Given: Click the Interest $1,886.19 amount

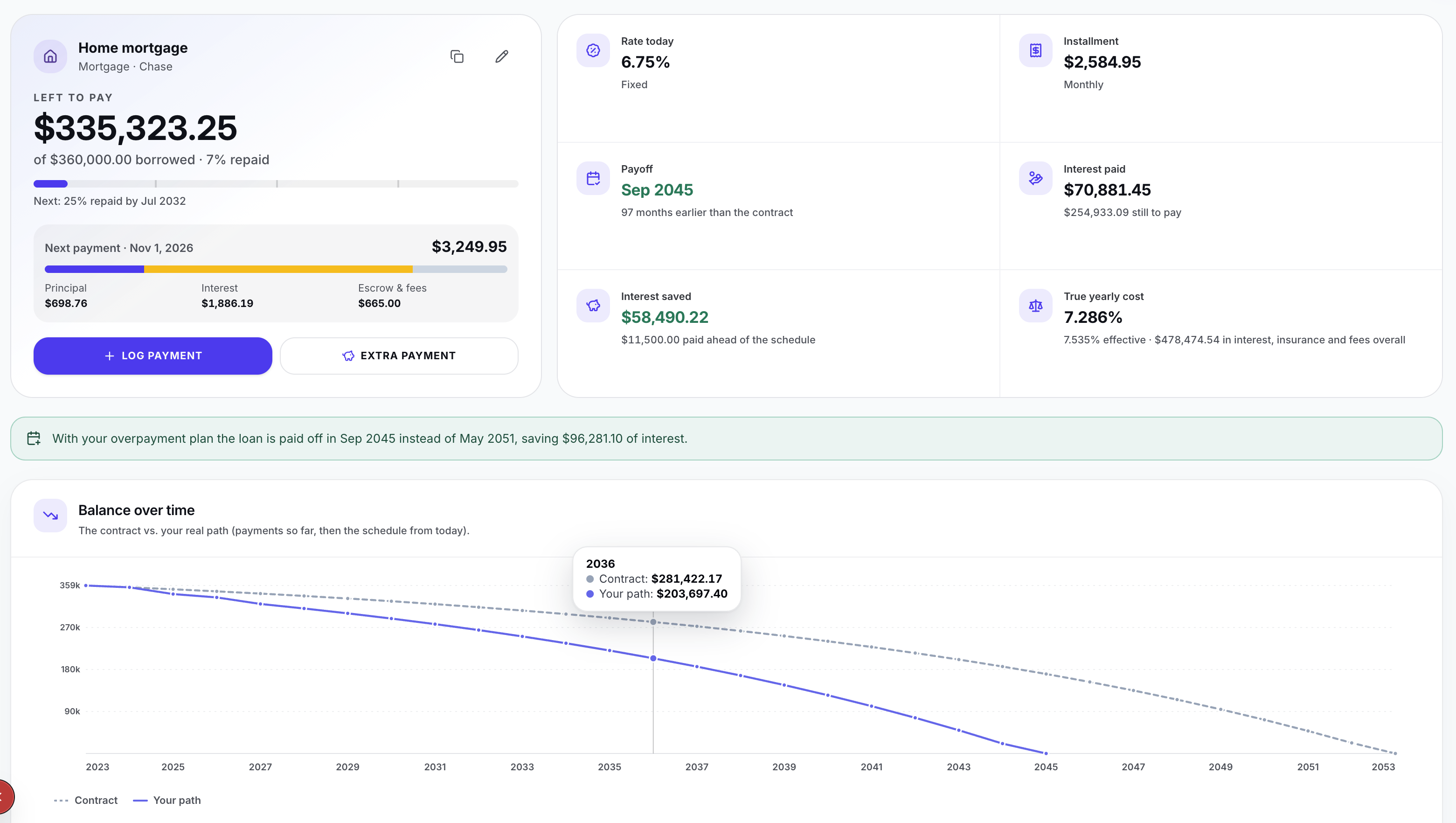Looking at the screenshot, I should [227, 303].
